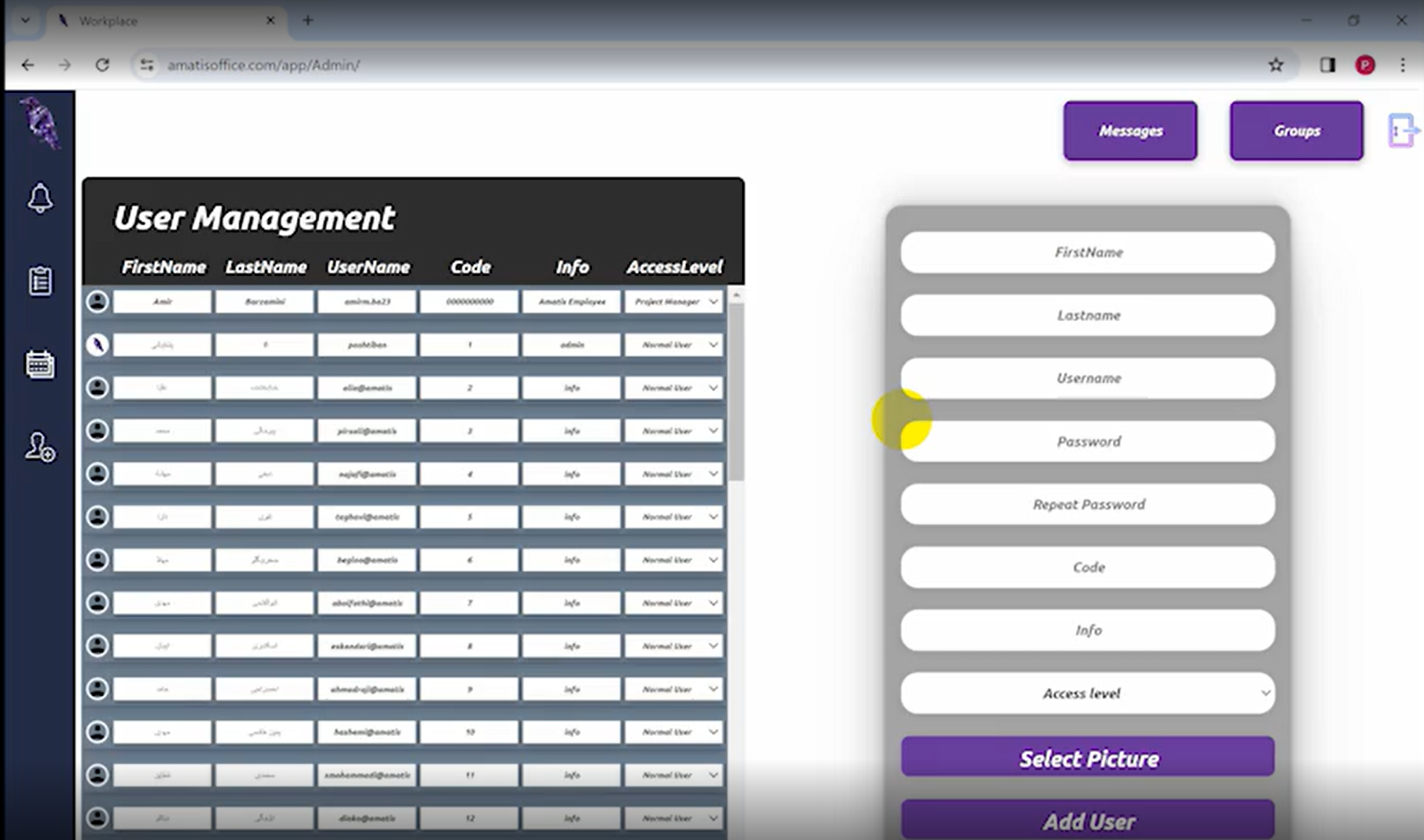The height and width of the screenshot is (840, 1424).
Task: Open a new browser tab
Action: 308,21
